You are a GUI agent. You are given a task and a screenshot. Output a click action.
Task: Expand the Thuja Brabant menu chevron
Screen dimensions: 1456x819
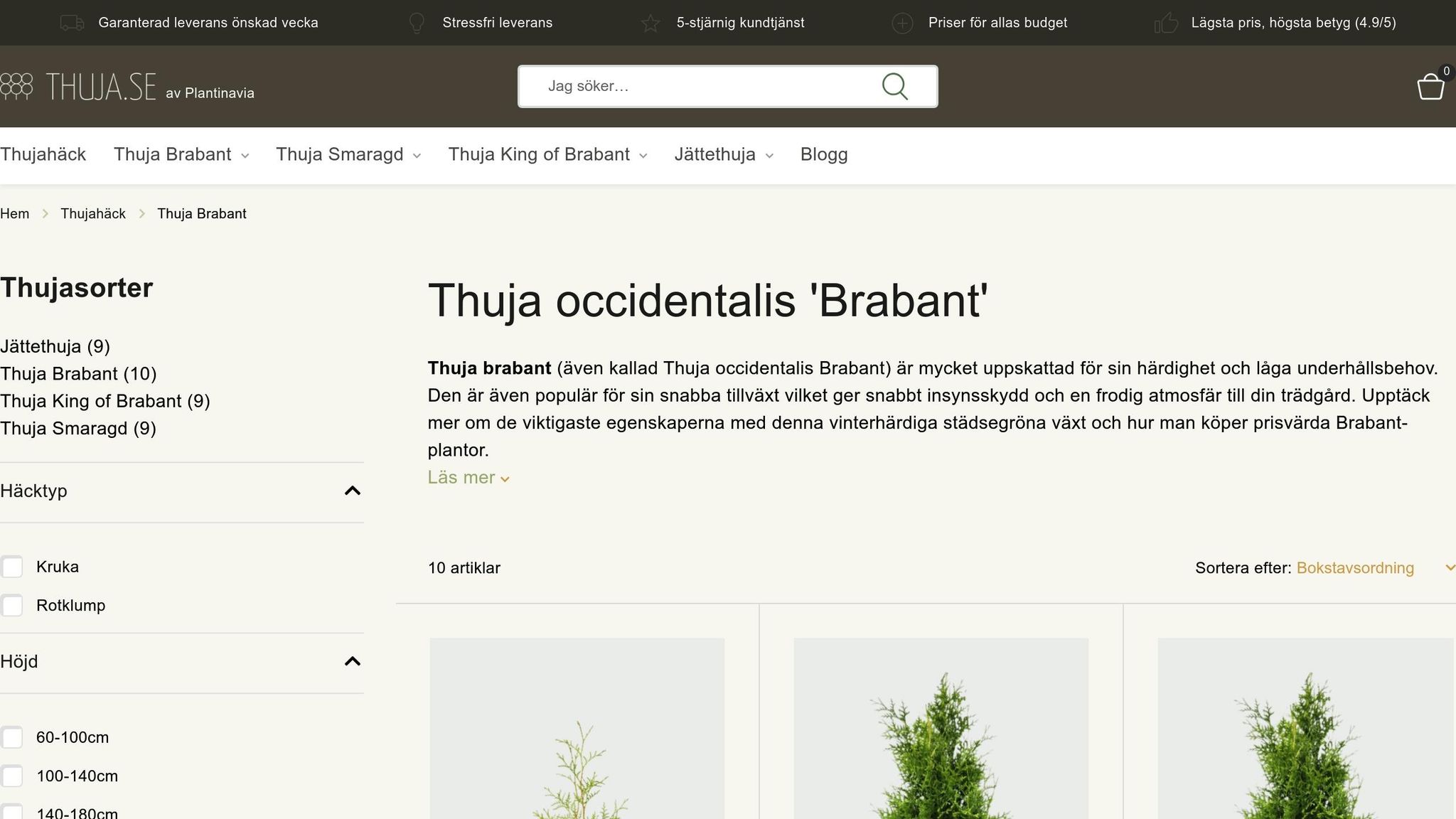pos(245,156)
